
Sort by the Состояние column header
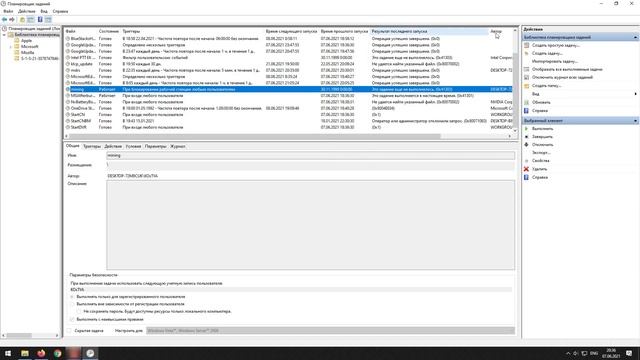point(109,31)
